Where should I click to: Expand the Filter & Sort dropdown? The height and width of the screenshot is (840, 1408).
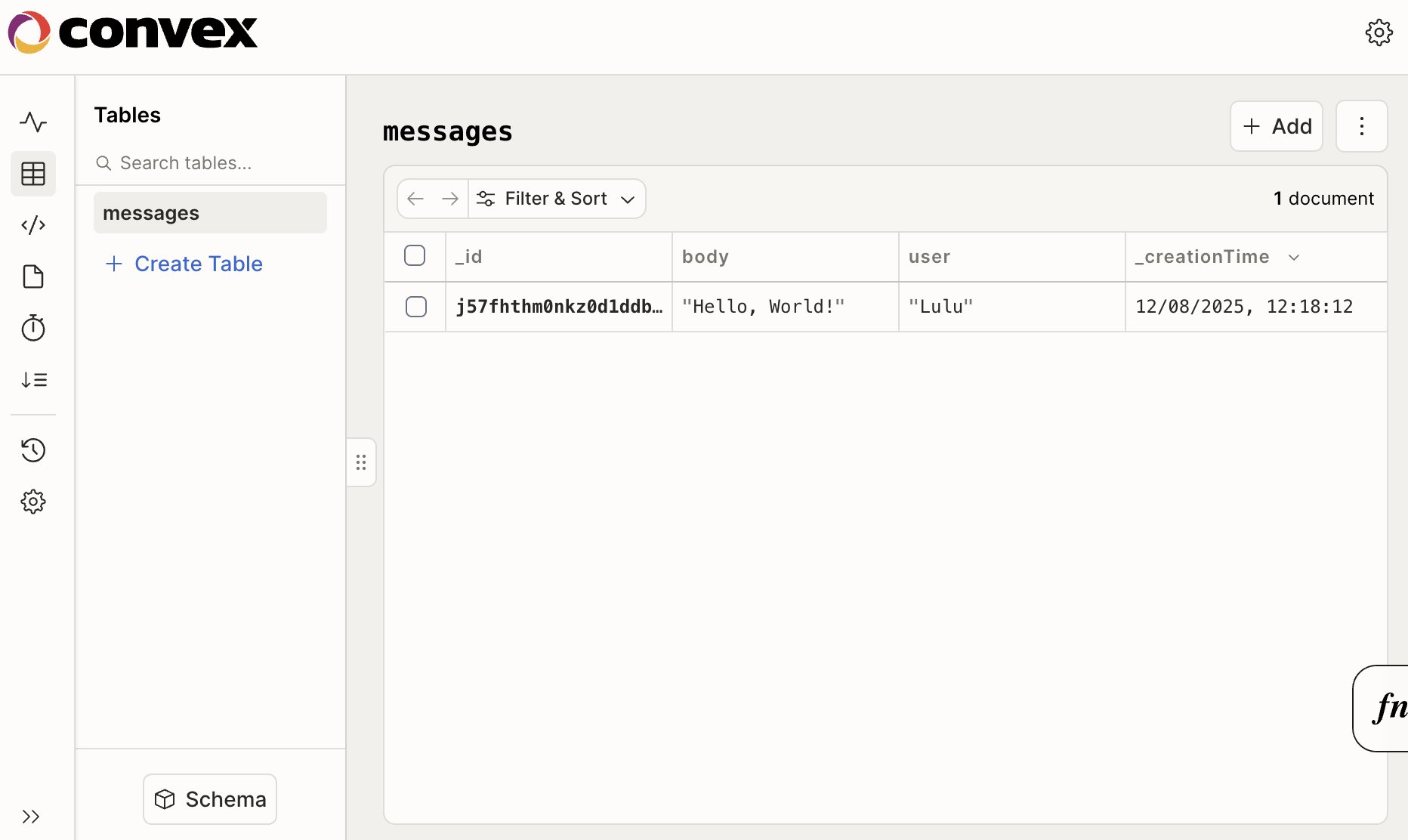[x=557, y=199]
